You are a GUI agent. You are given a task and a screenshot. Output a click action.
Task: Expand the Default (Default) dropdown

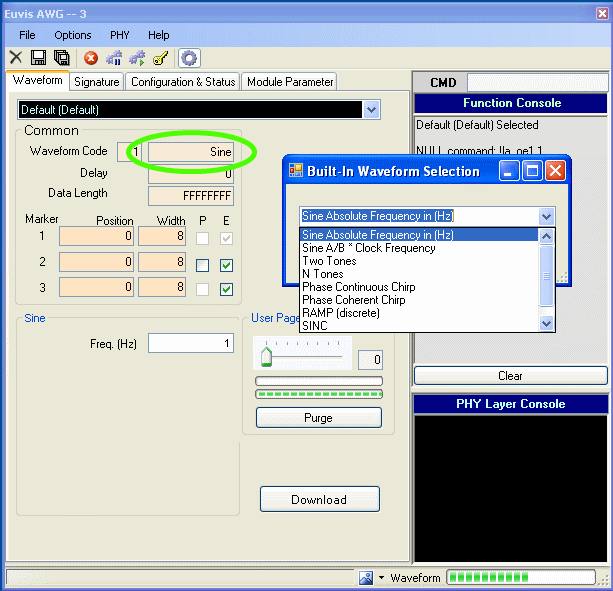click(372, 110)
